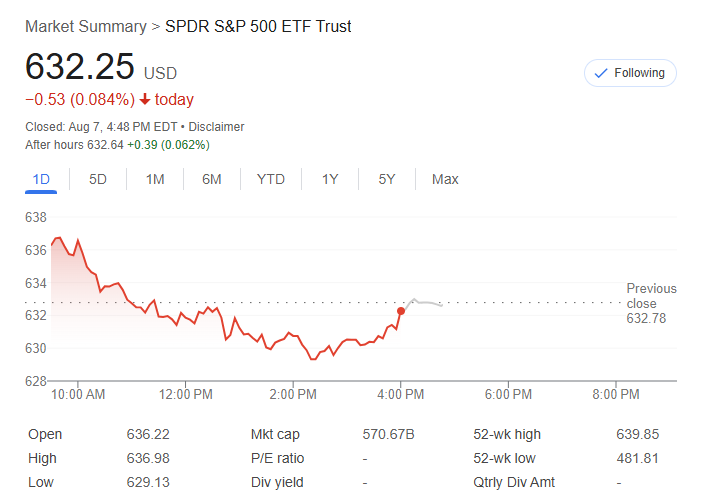Click the SPDR S&P 500 ETF Trust title
701x502 pixels.
click(258, 26)
